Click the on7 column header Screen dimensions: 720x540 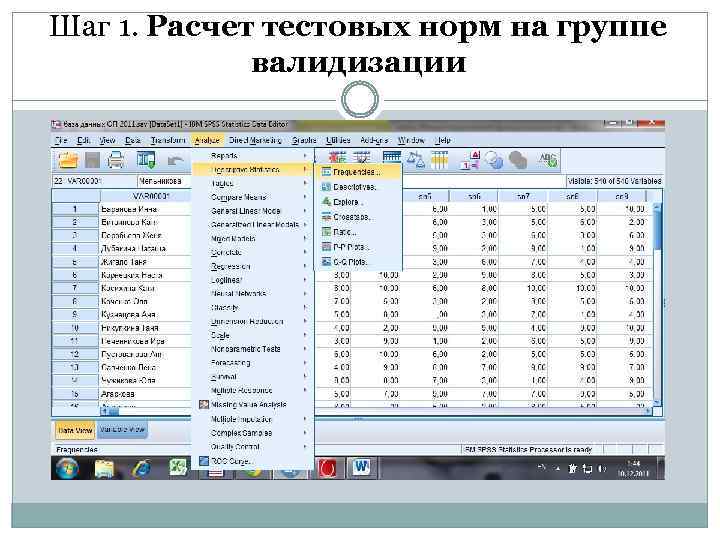[523, 196]
